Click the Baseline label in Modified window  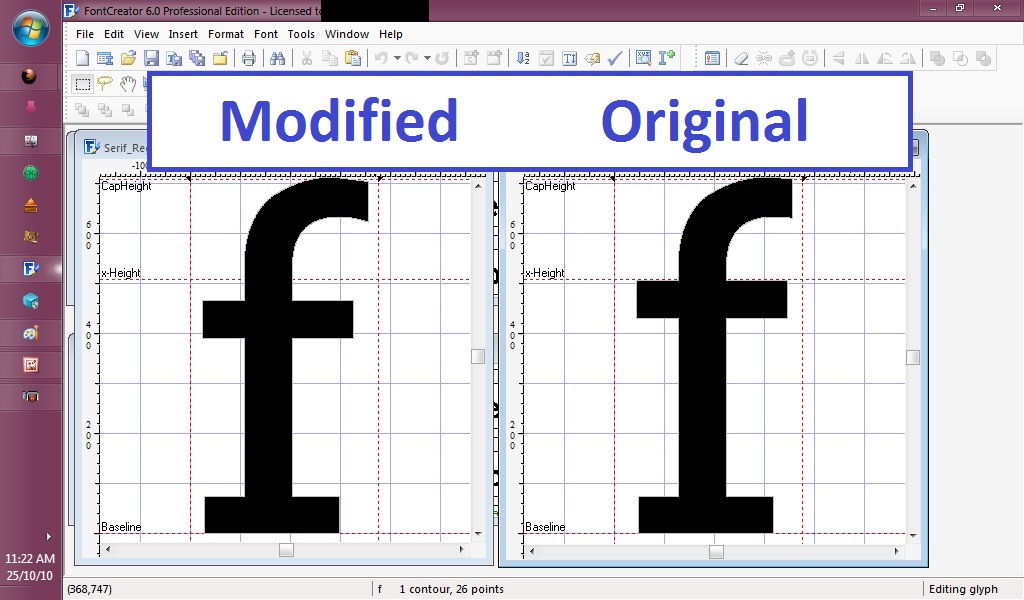point(121,527)
